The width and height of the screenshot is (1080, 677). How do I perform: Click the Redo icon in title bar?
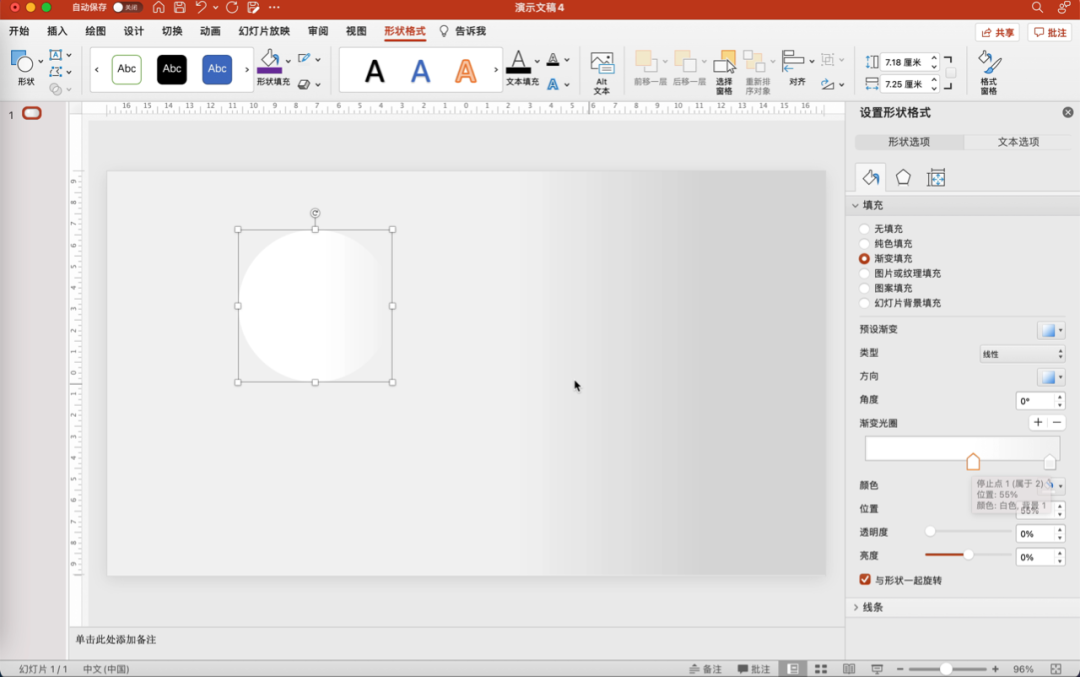[232, 8]
